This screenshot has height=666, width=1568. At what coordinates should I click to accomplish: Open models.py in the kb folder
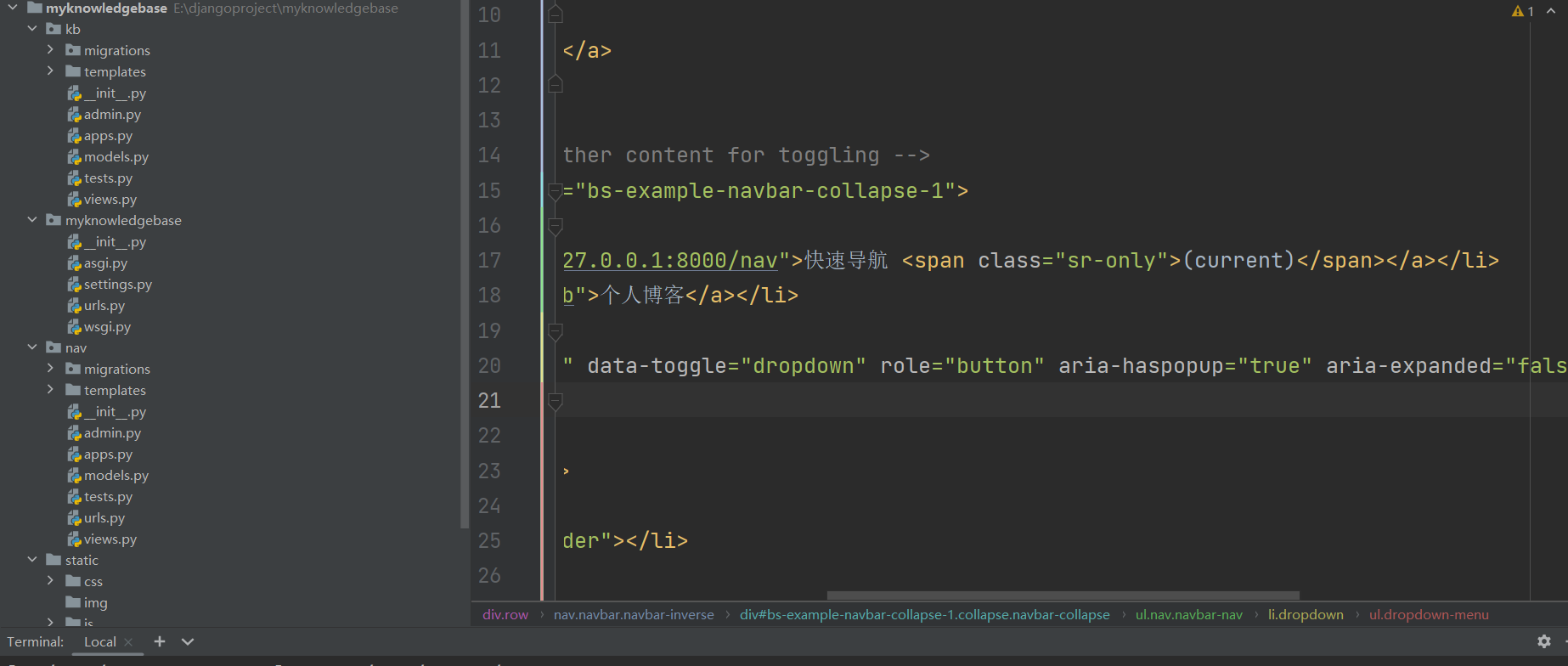click(116, 156)
